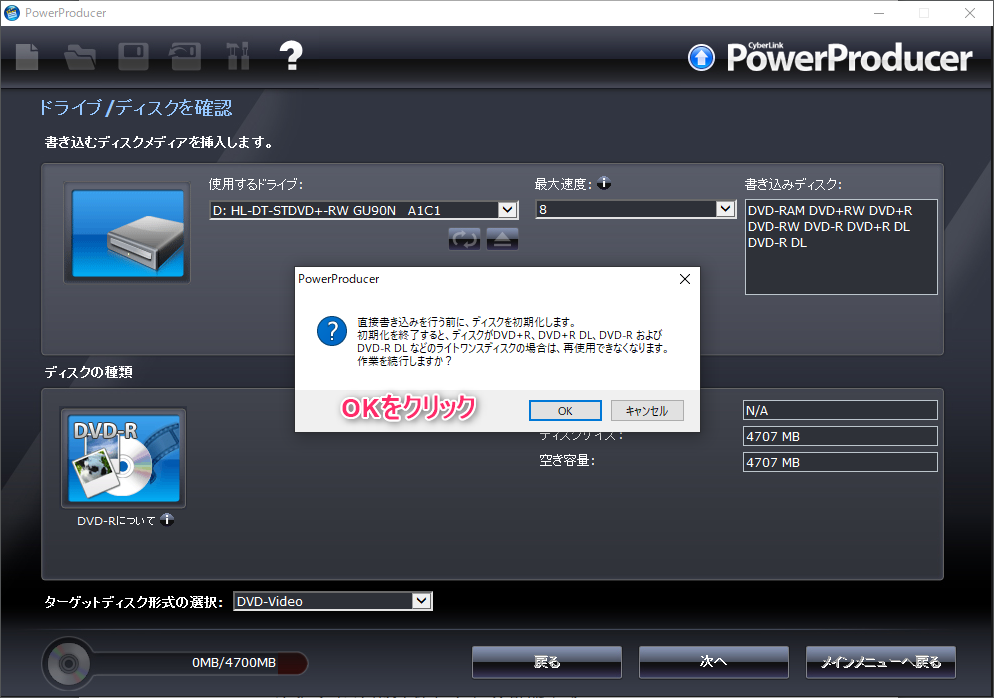Click the drive name D: HL-DT-STDVD+-RW GU90N
This screenshot has height=698, width=994.
[x=363, y=210]
